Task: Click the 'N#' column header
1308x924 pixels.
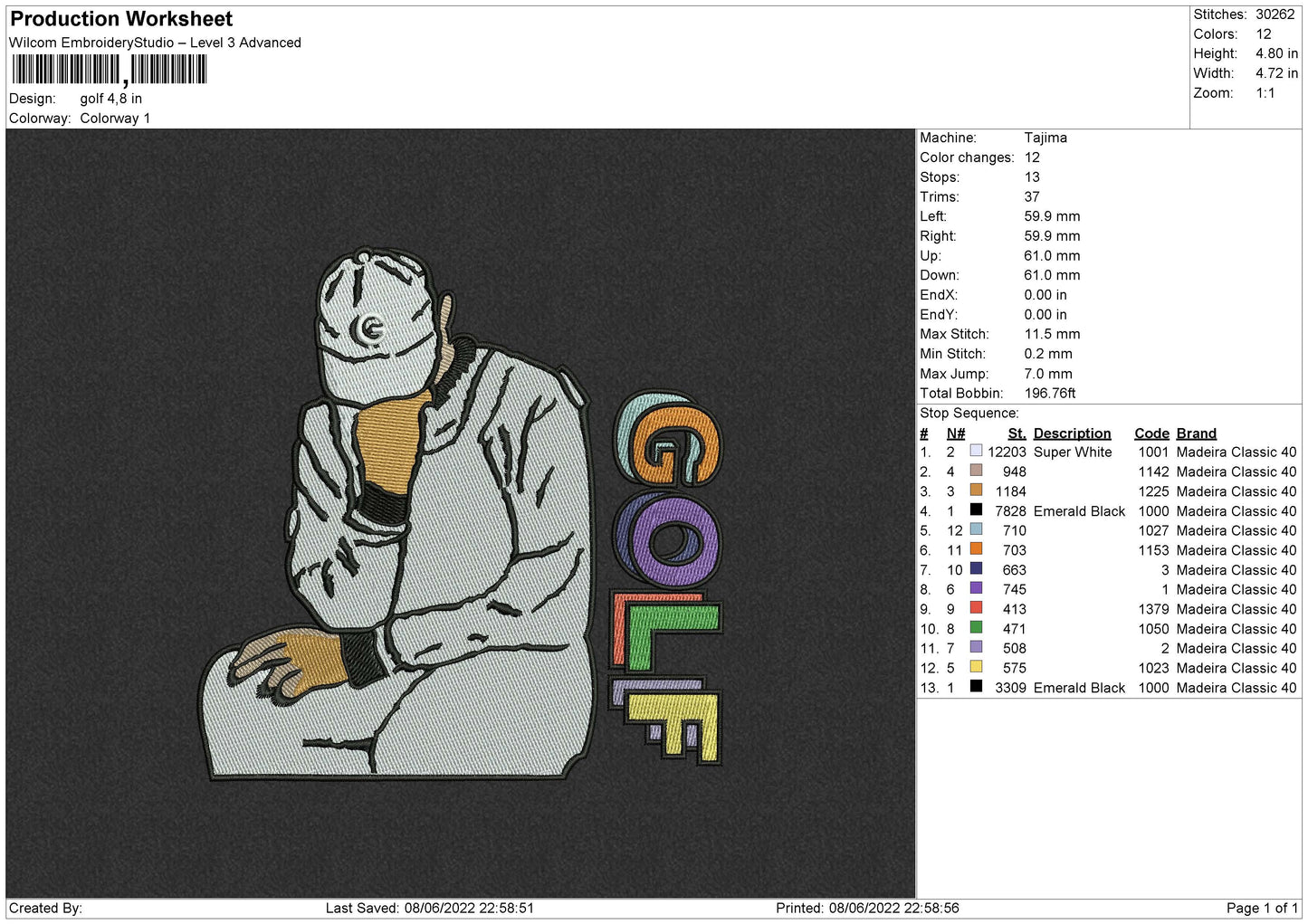Action: click(956, 433)
